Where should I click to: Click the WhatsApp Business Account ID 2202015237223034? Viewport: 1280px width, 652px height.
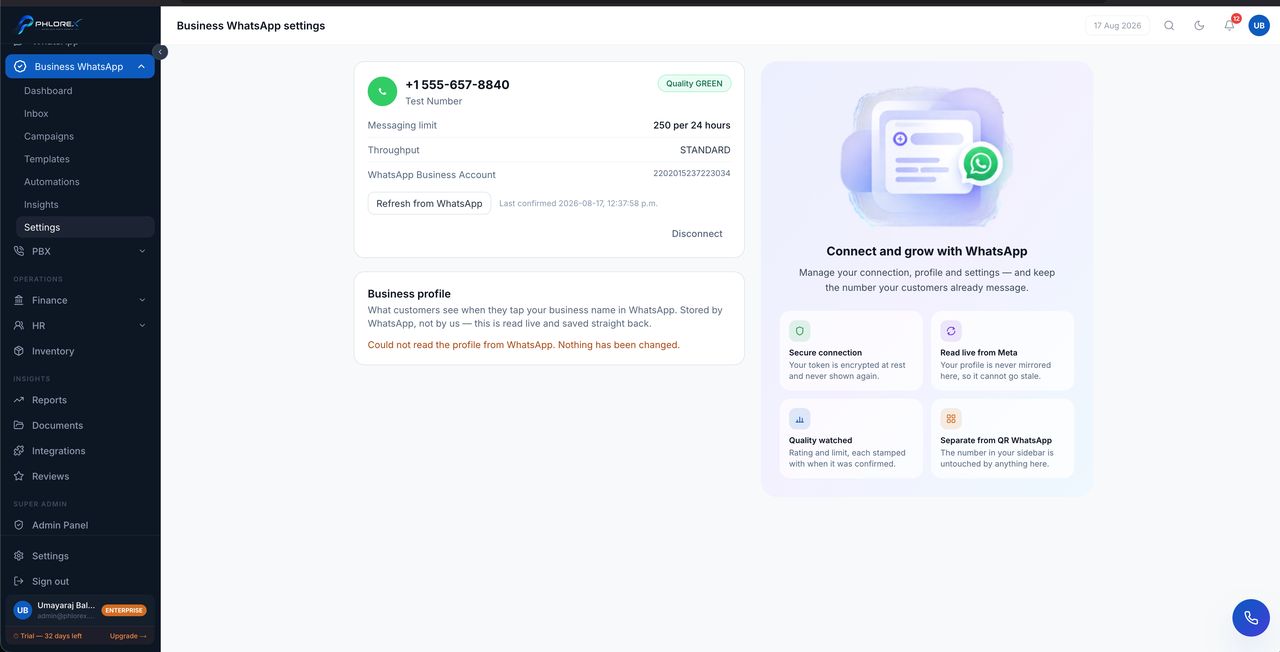pos(692,173)
